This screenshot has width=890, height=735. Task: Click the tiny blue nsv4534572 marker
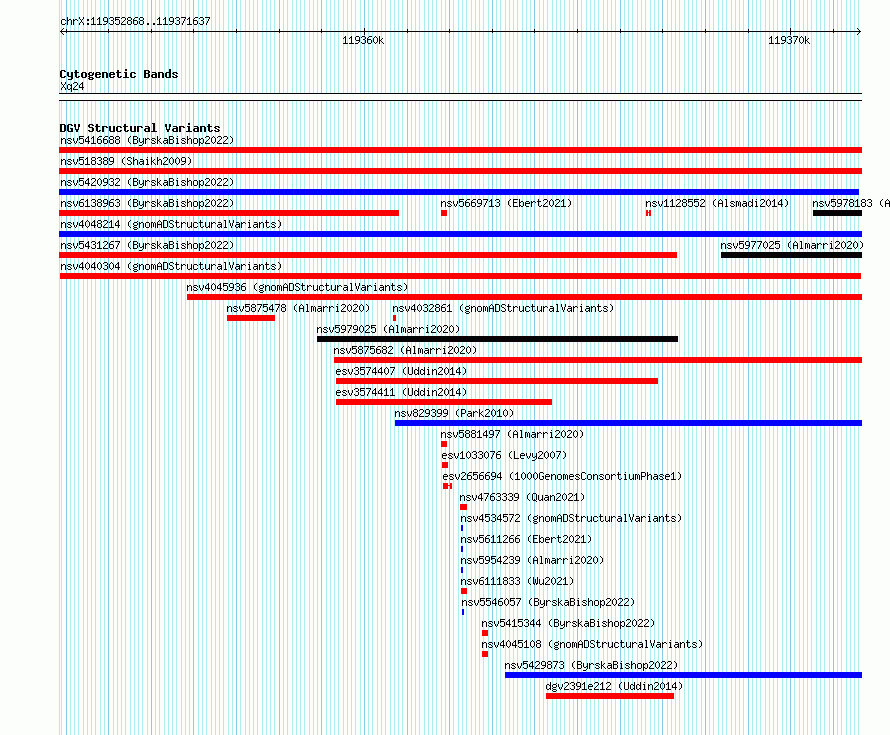[462, 528]
